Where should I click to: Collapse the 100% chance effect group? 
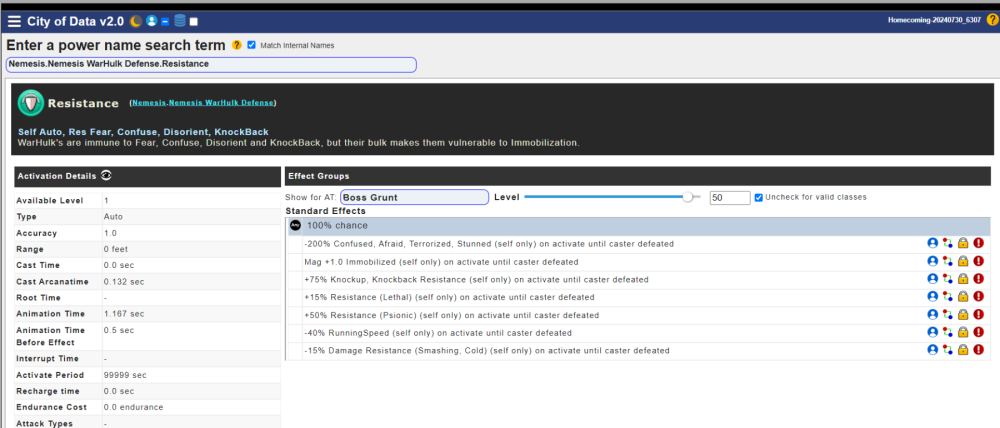tap(296, 226)
